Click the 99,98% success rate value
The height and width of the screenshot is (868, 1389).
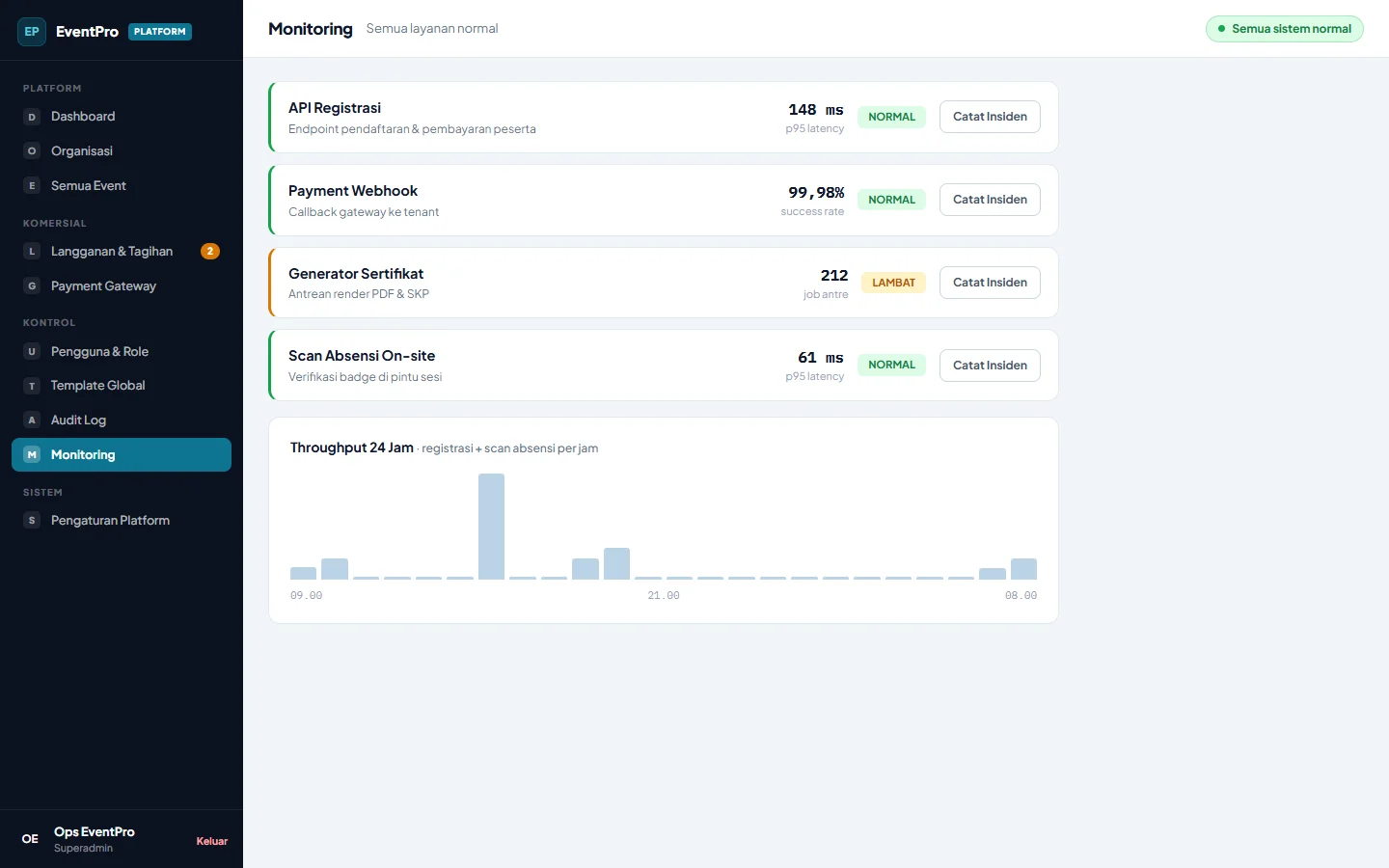[x=816, y=193]
